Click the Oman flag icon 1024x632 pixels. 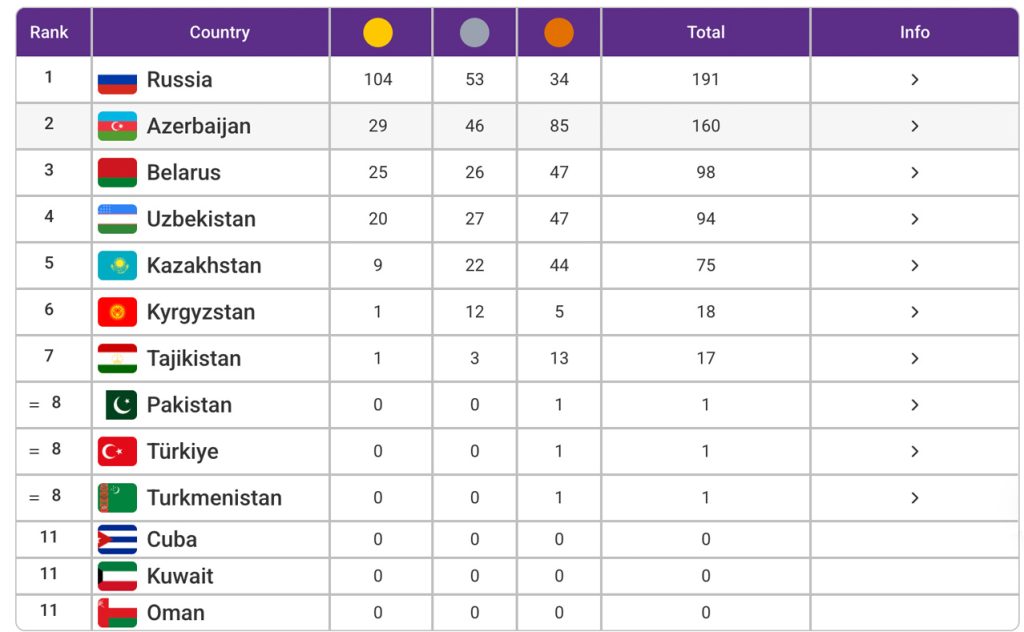tap(117, 613)
